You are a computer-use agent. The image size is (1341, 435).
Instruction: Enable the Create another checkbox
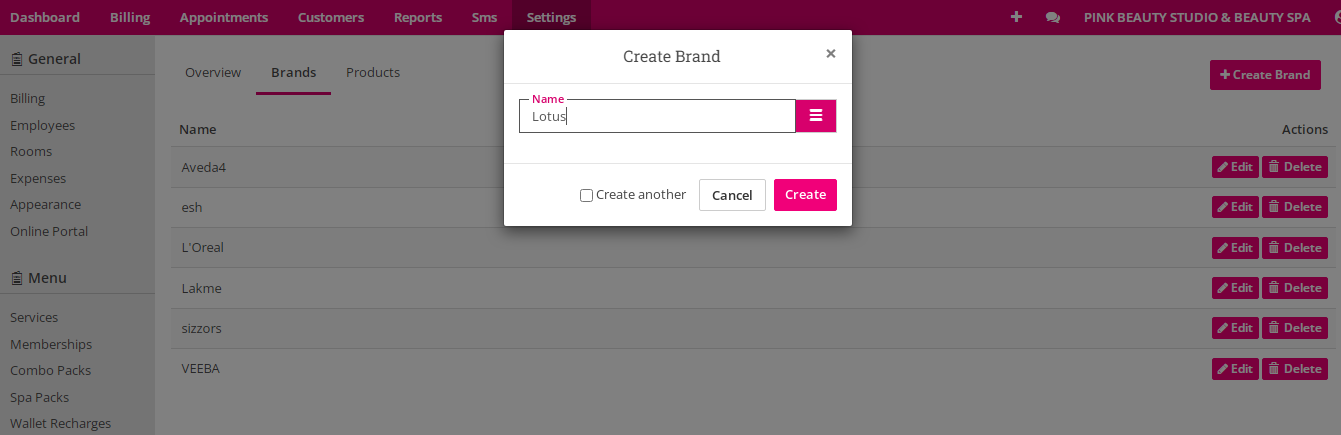[586, 195]
